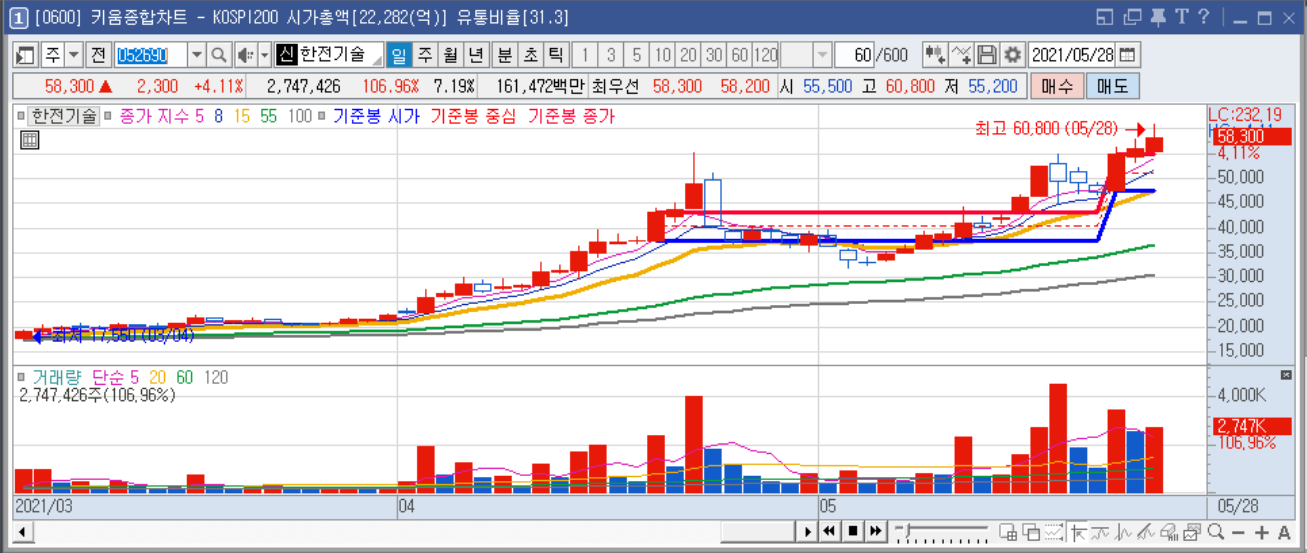Click the speaker sound alert icon
1307x553 pixels.
(x=245, y=54)
